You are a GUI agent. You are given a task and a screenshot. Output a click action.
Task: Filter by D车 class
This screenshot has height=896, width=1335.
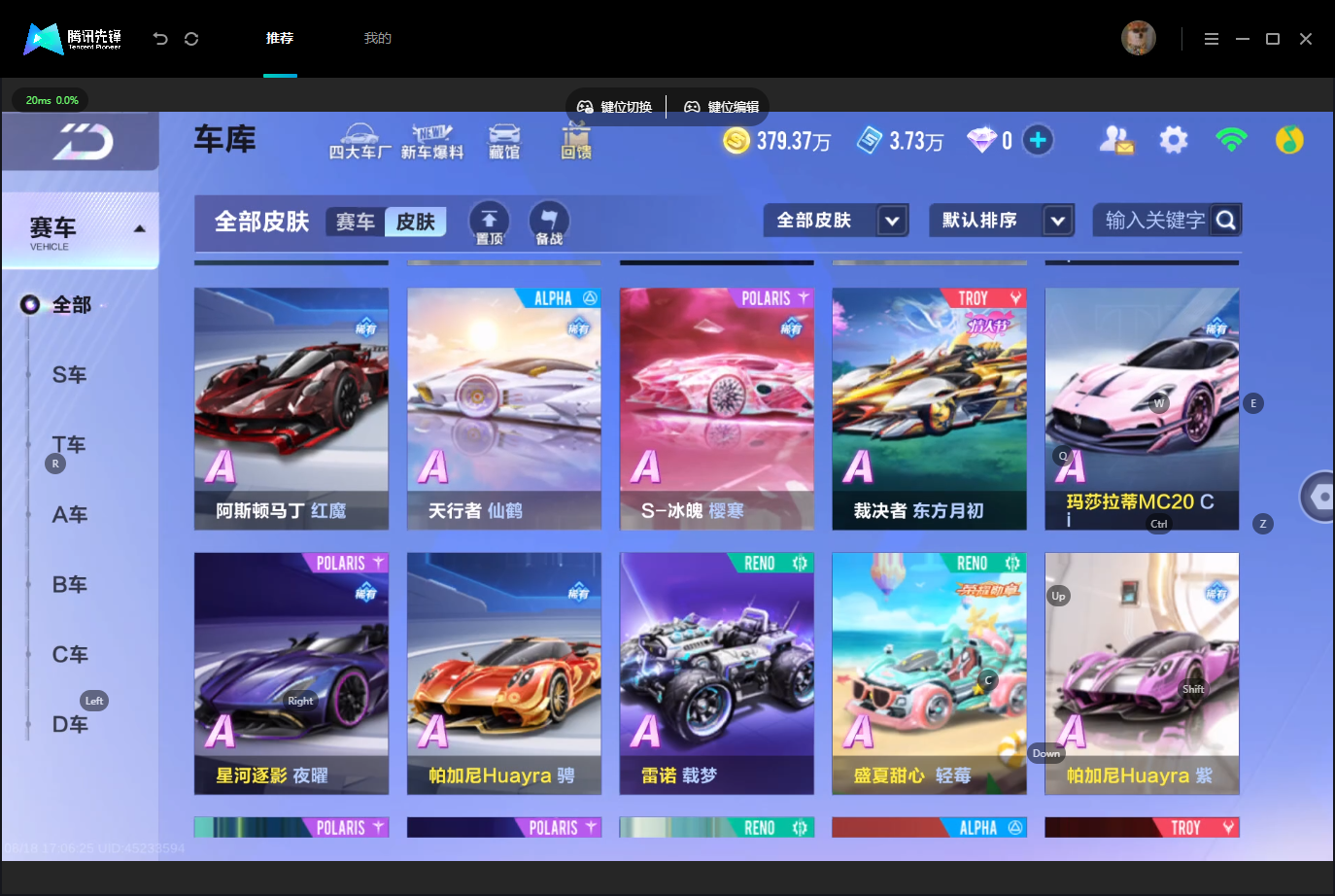tap(70, 725)
